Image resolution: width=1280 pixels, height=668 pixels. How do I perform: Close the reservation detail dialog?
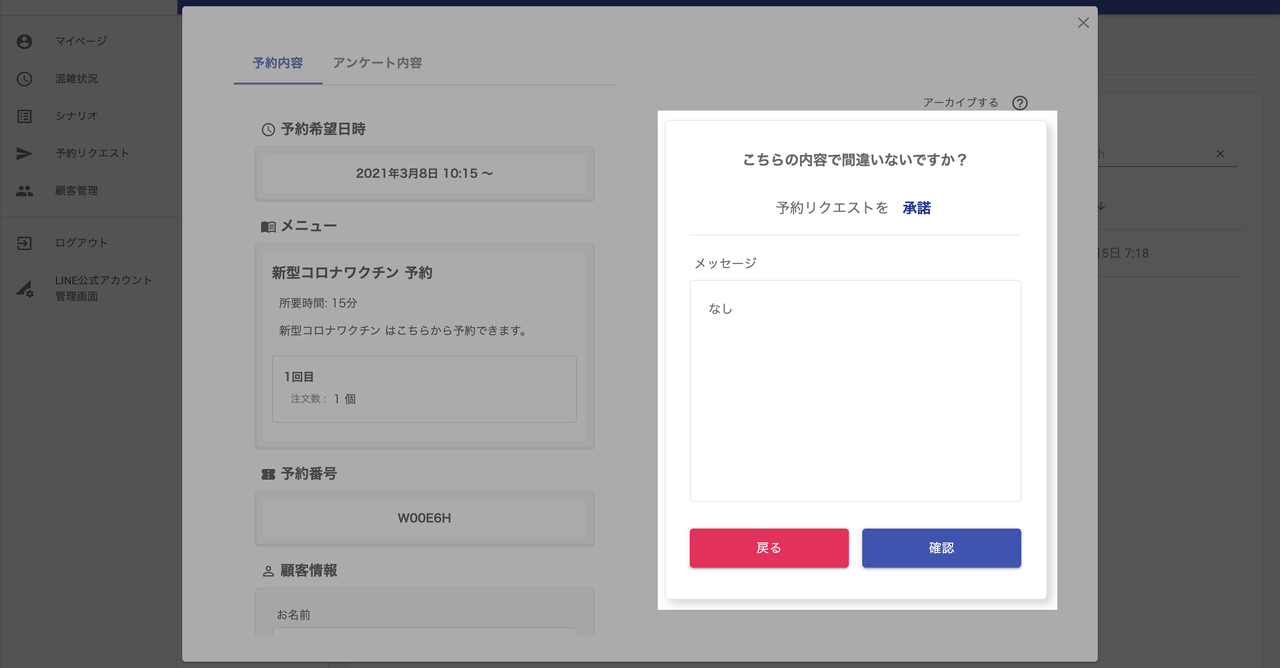click(1083, 23)
